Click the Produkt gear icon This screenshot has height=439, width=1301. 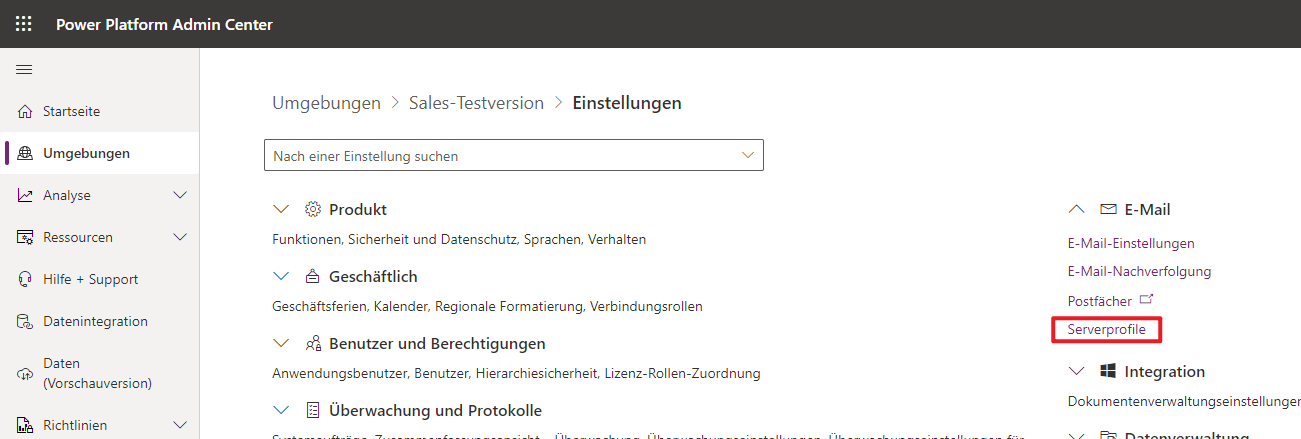pyautogui.click(x=312, y=209)
